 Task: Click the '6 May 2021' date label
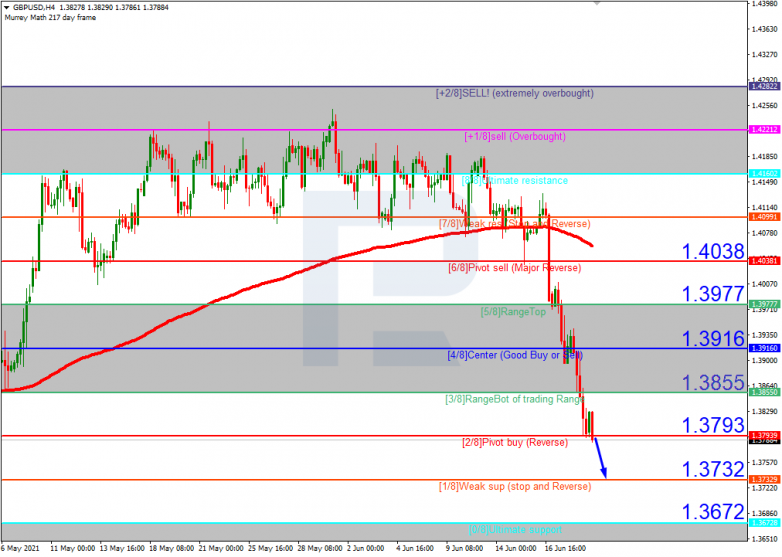pyautogui.click(x=20, y=549)
